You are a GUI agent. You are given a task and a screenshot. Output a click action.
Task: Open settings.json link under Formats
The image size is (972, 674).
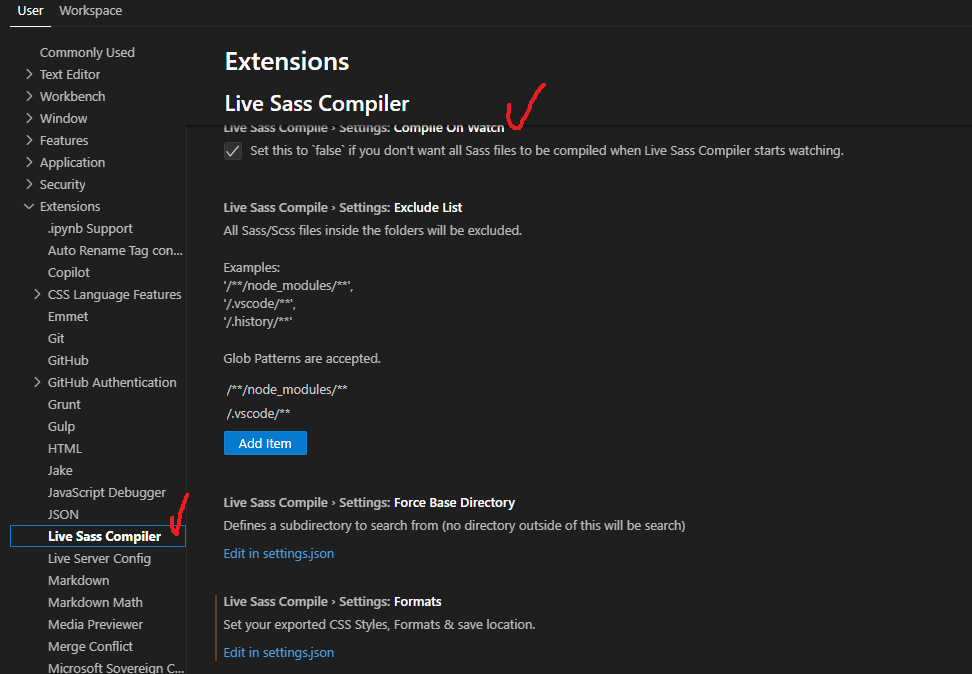[278, 652]
